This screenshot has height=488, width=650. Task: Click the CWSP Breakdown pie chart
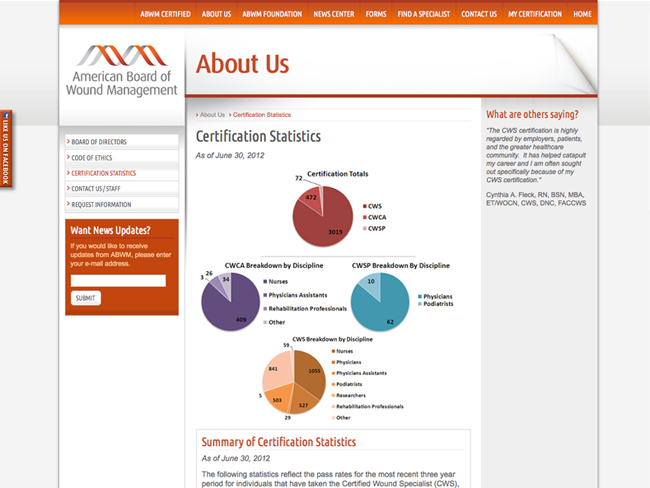(380, 301)
